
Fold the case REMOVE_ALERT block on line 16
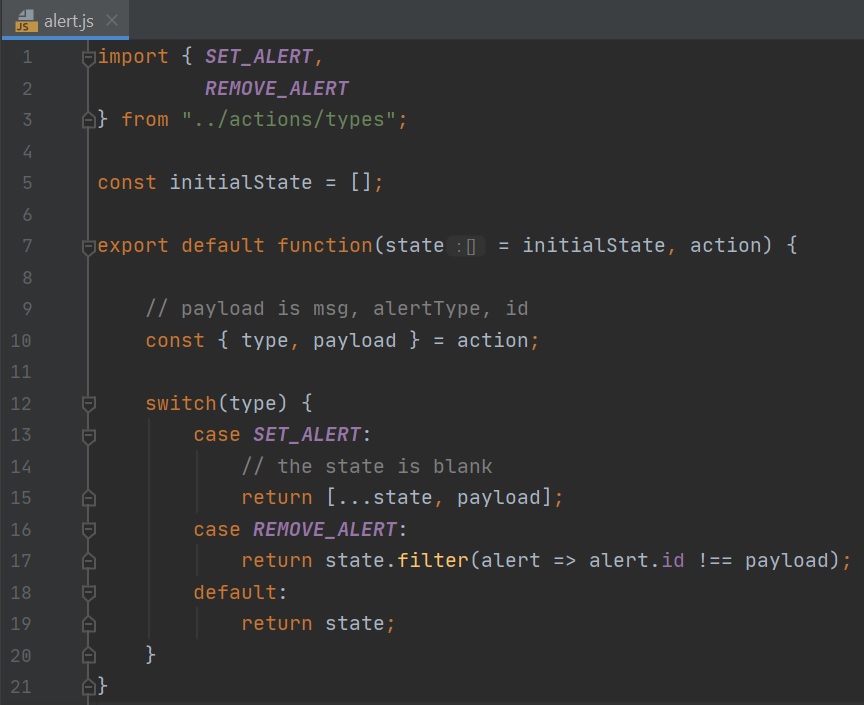(88, 530)
